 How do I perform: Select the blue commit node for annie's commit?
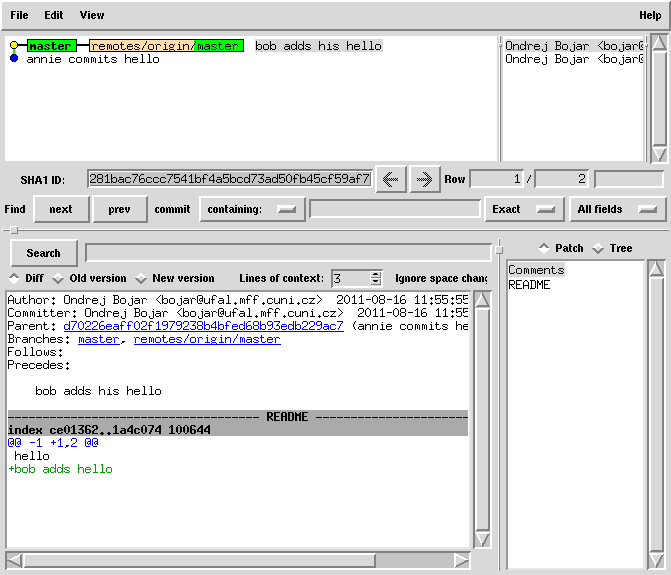tap(14, 59)
